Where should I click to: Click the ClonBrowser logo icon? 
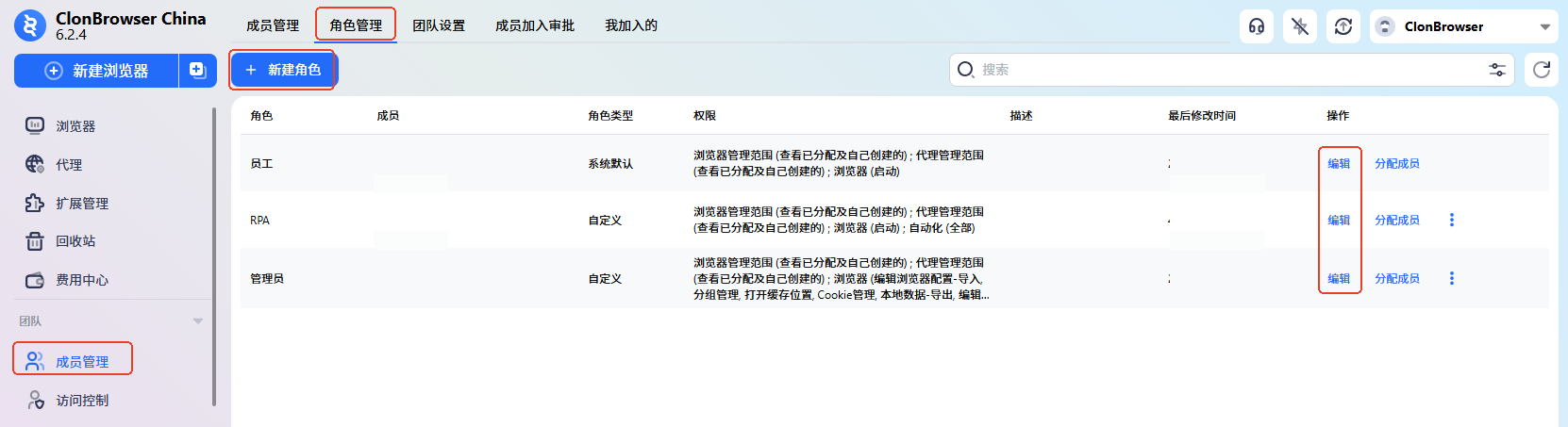pos(30,25)
